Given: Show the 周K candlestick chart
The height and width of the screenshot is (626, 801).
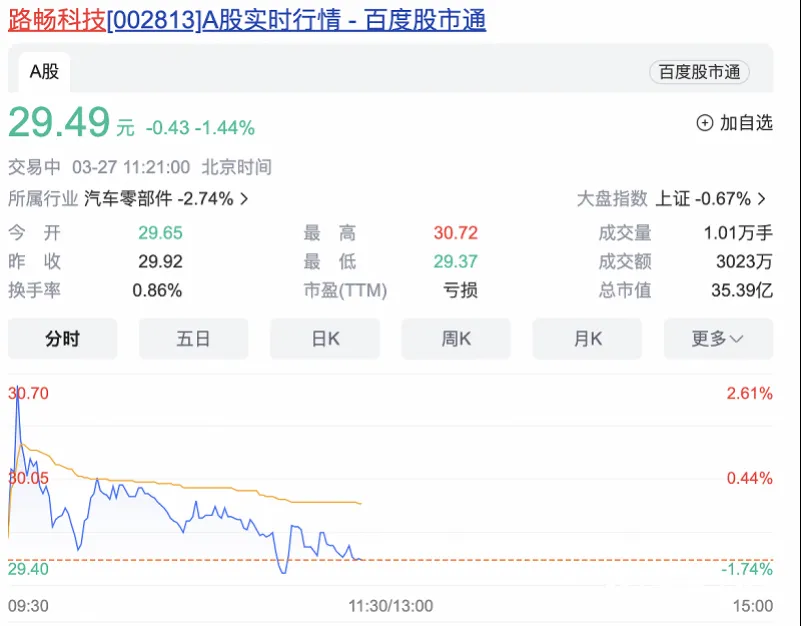Looking at the screenshot, I should coord(456,339).
